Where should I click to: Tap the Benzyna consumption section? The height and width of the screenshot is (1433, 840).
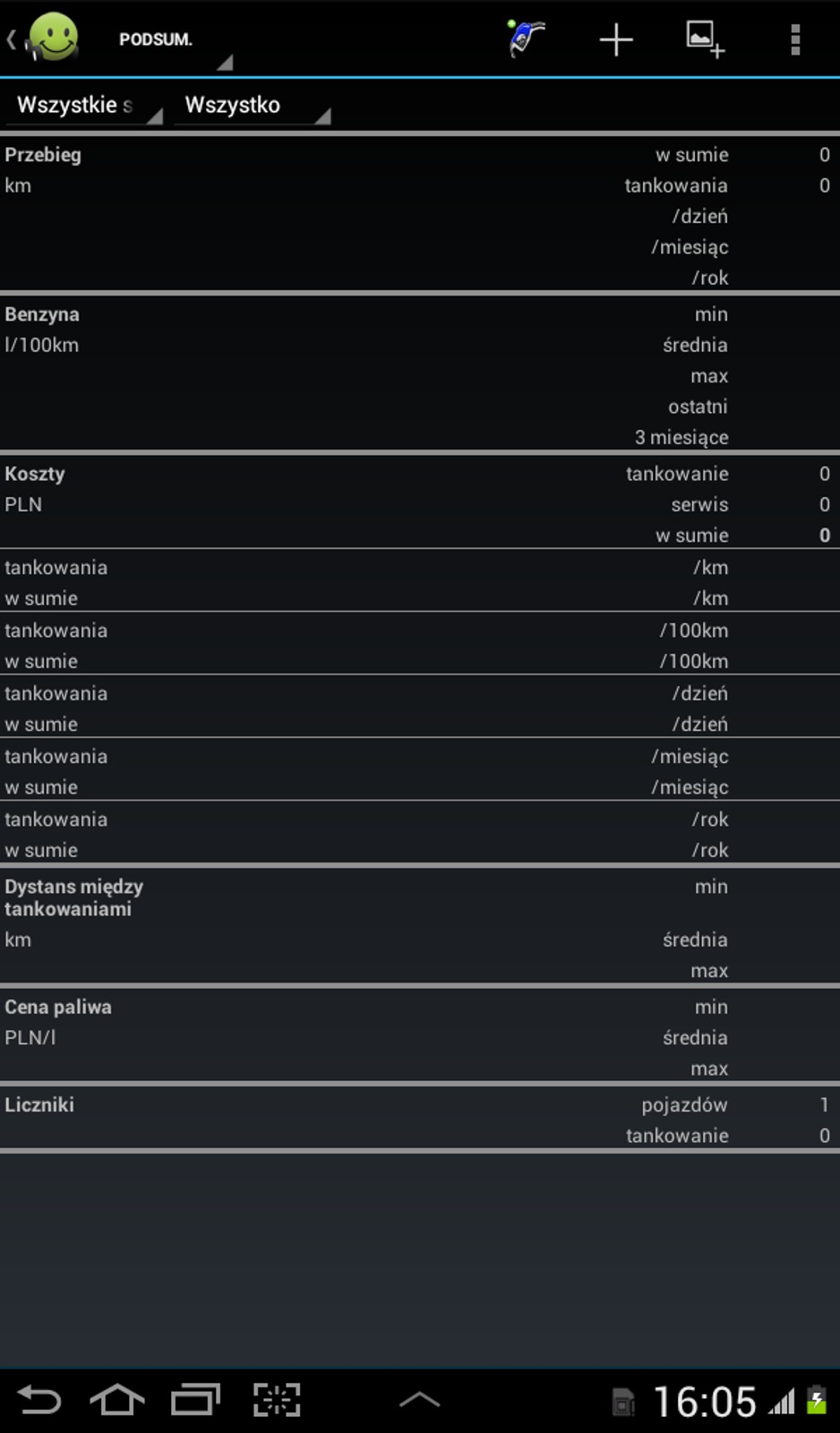tap(42, 314)
